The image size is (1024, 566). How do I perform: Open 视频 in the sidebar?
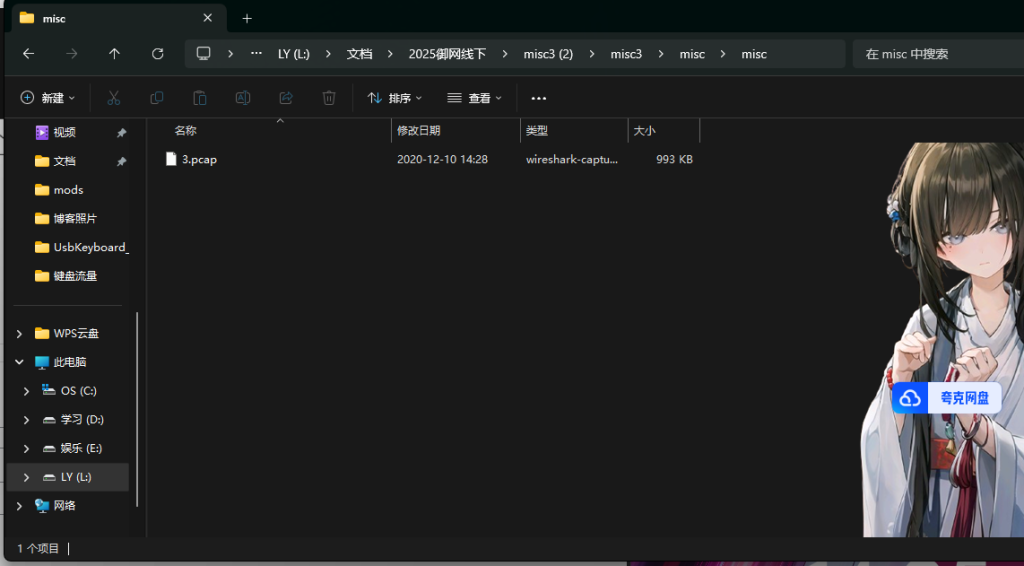(x=65, y=133)
